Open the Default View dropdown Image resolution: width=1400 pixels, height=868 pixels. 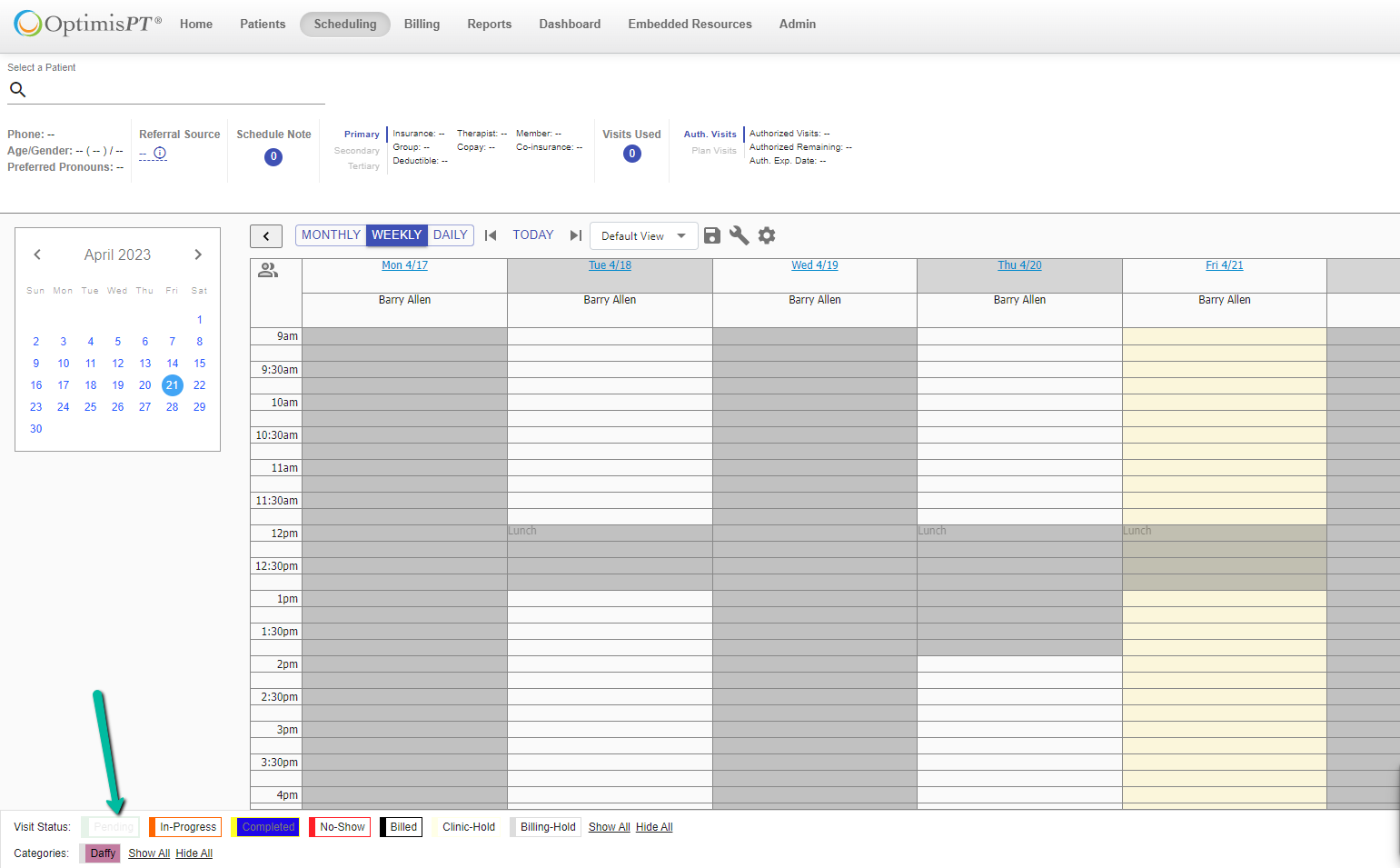(x=643, y=235)
